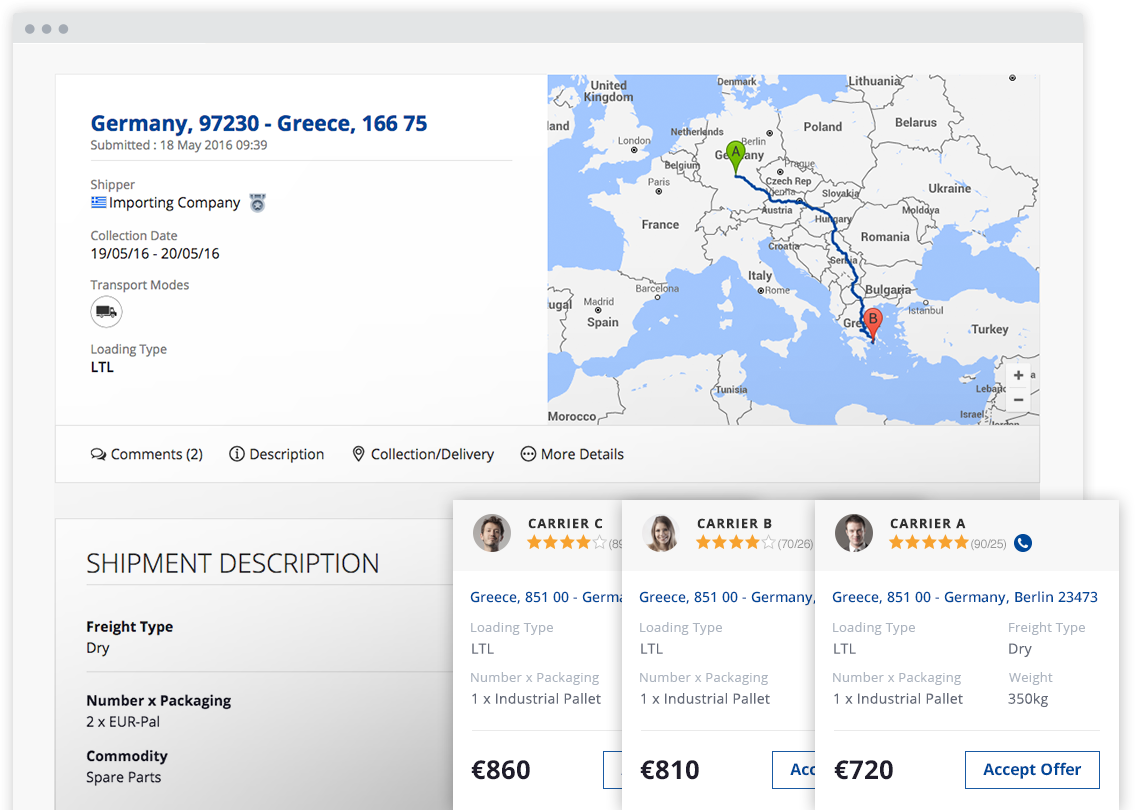Click the €720 price on Carrier A
Screen dimensions: 1135x810
[864, 769]
